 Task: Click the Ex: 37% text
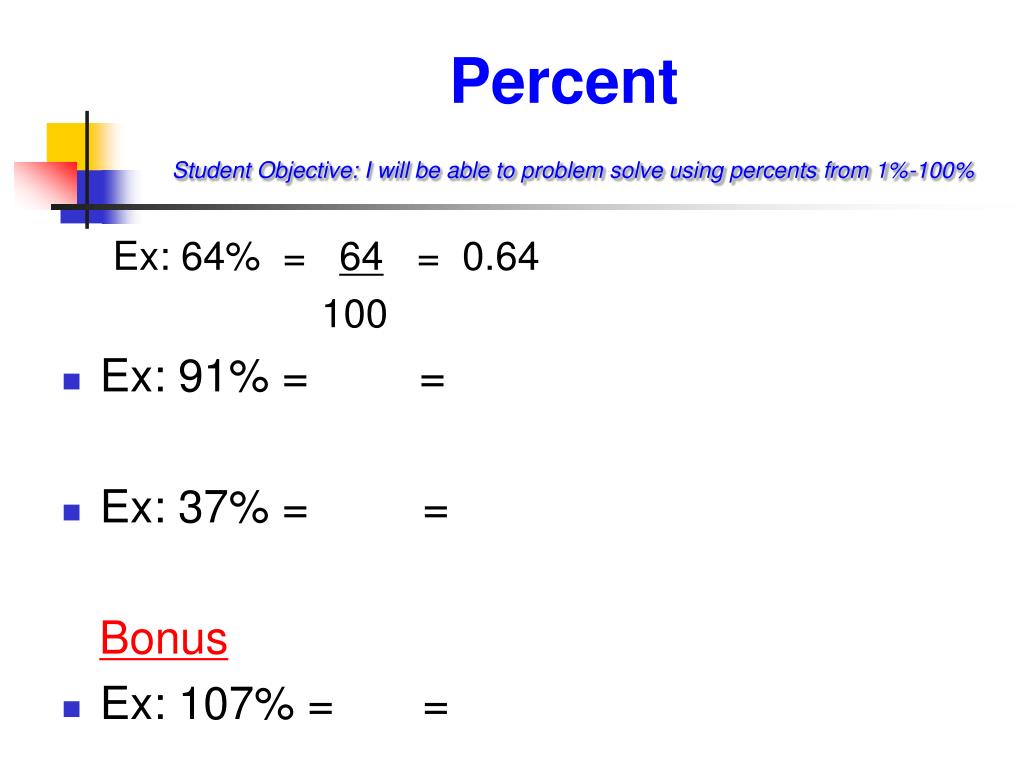185,507
